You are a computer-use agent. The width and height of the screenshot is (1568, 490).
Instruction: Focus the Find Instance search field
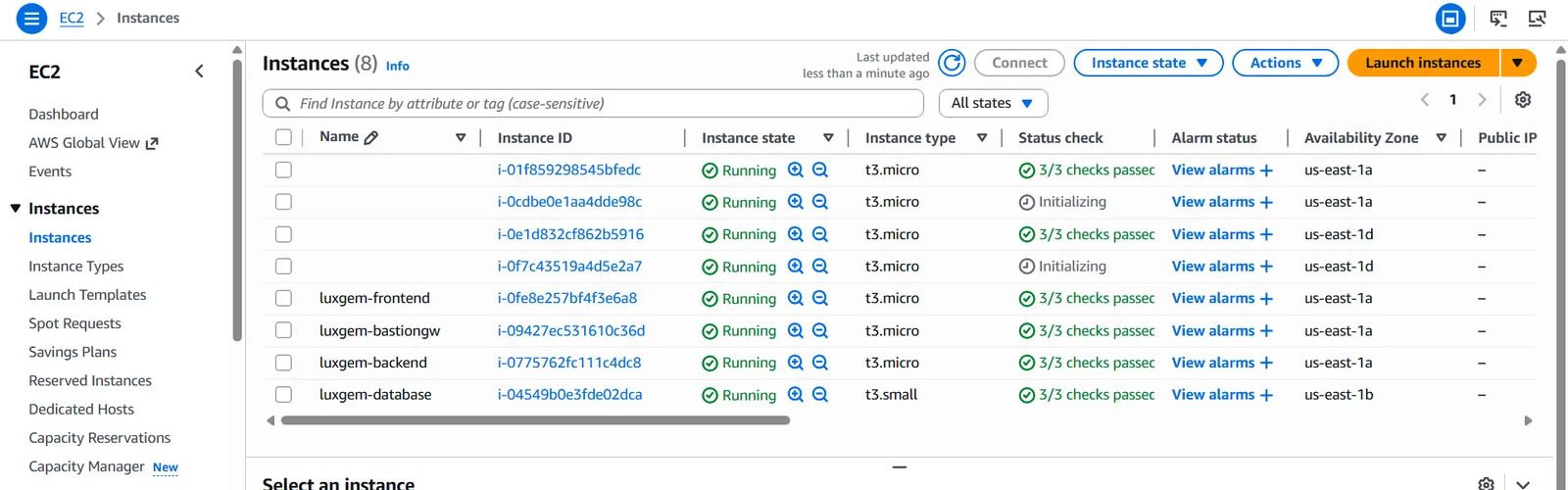coord(593,103)
